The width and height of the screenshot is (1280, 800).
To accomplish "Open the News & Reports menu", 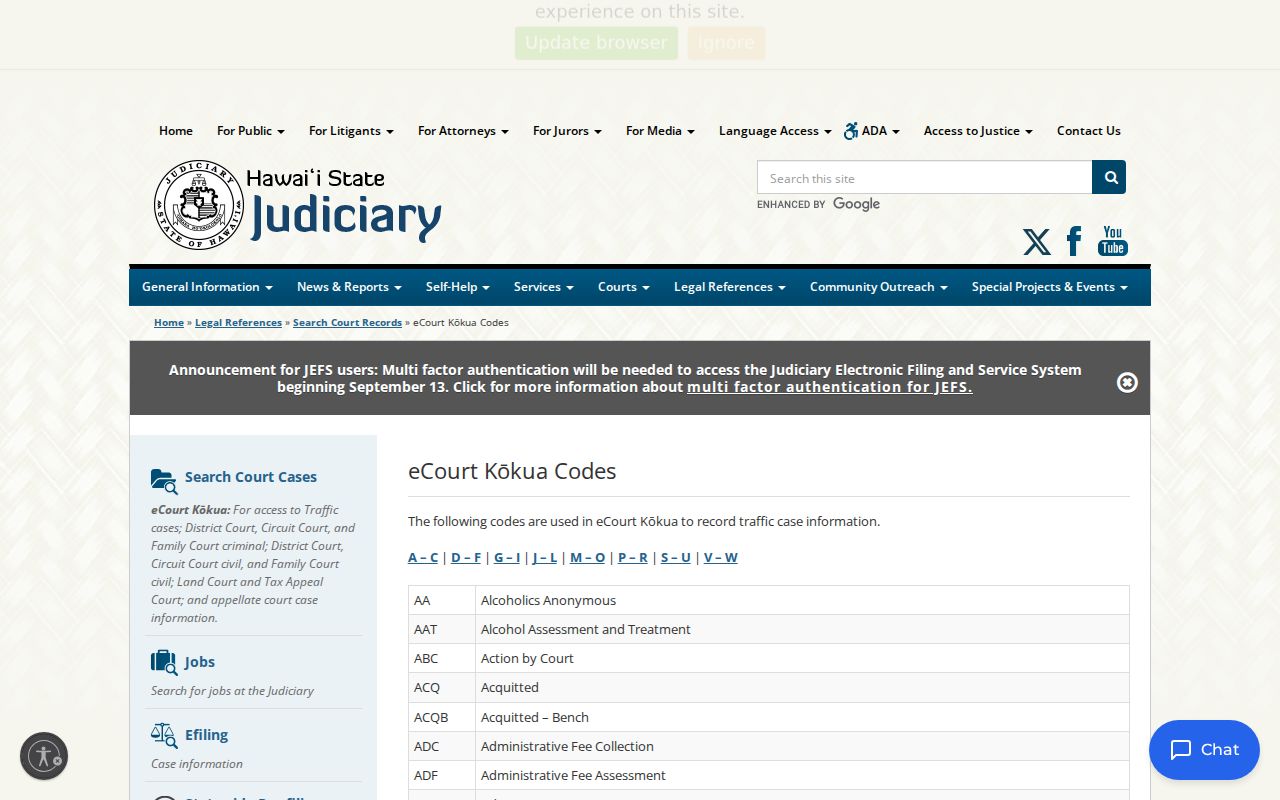I will click(349, 287).
